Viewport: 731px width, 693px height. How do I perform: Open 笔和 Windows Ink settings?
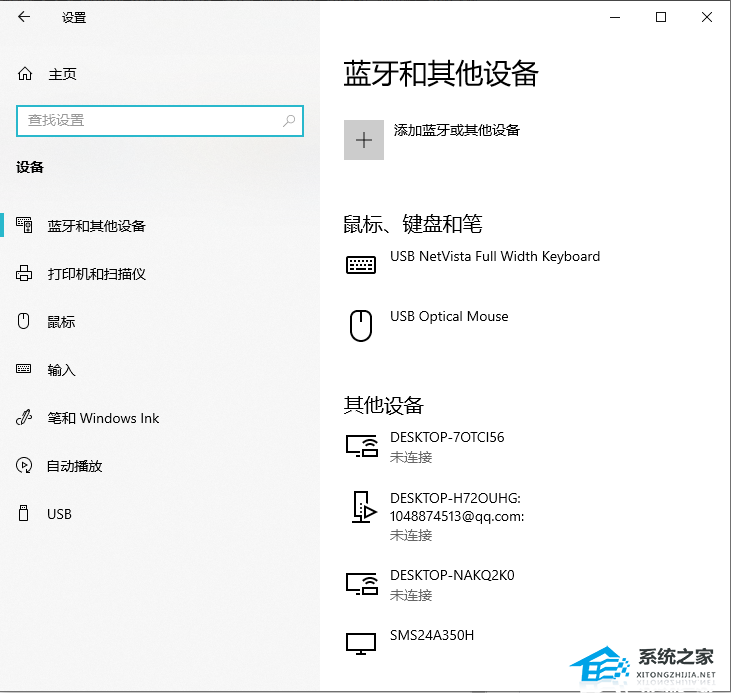pyautogui.click(x=103, y=418)
